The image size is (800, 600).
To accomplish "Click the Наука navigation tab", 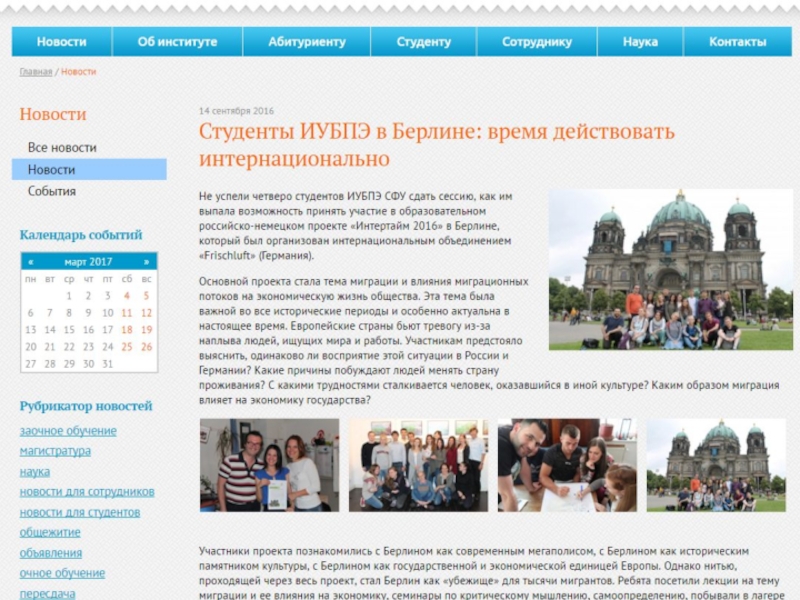I will point(640,42).
